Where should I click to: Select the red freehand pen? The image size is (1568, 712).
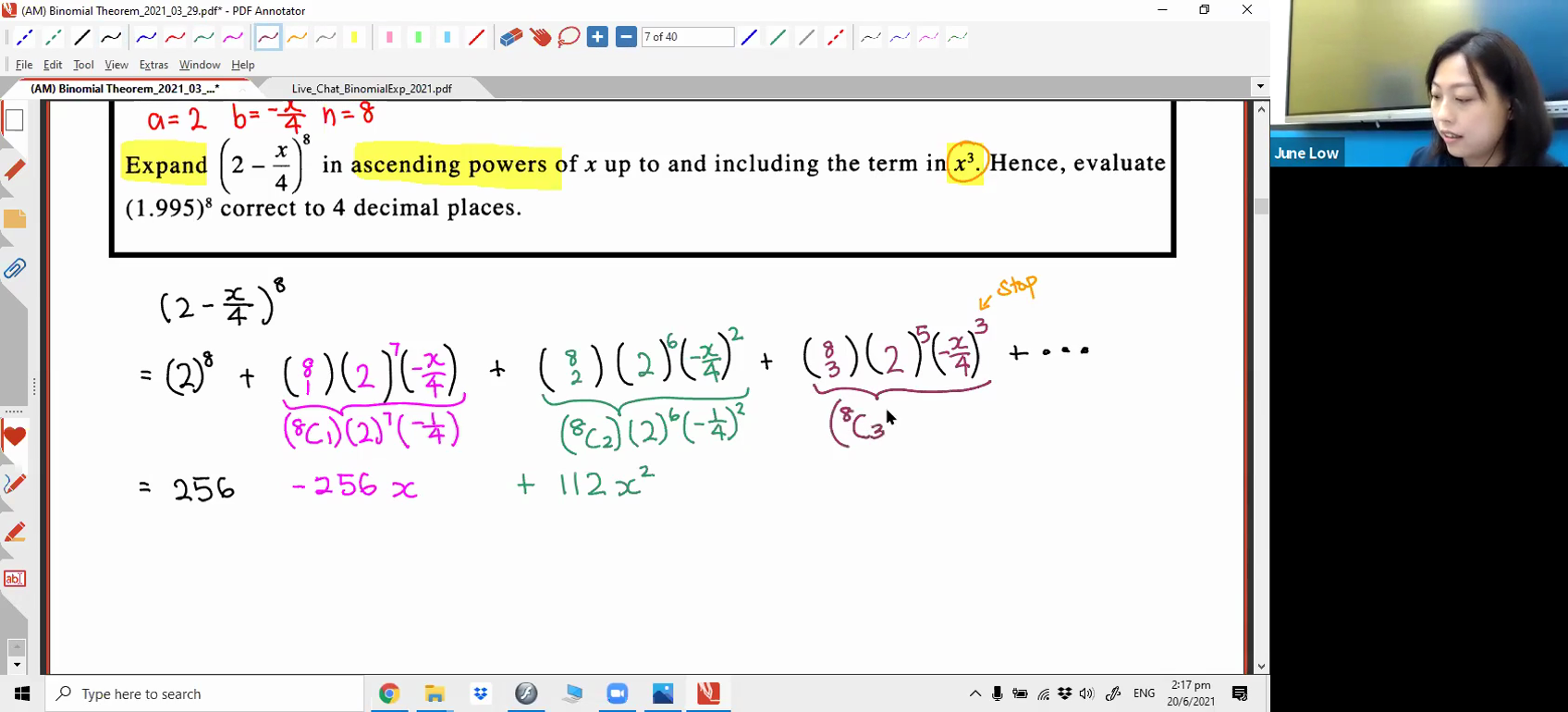[175, 38]
